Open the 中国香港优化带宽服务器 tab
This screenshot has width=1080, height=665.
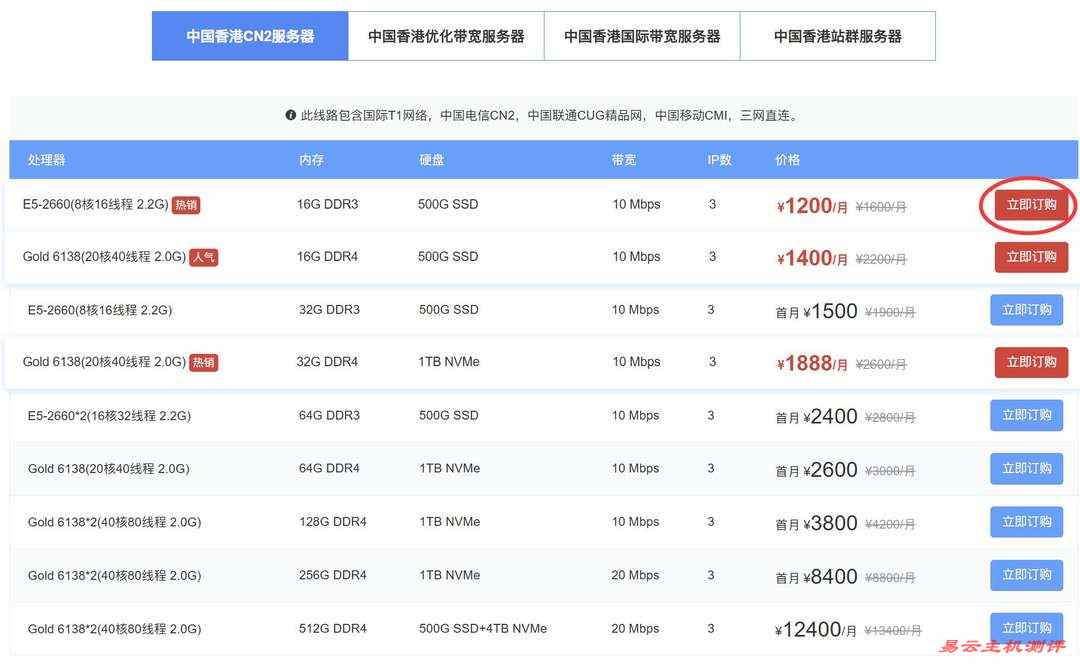pyautogui.click(x=446, y=36)
